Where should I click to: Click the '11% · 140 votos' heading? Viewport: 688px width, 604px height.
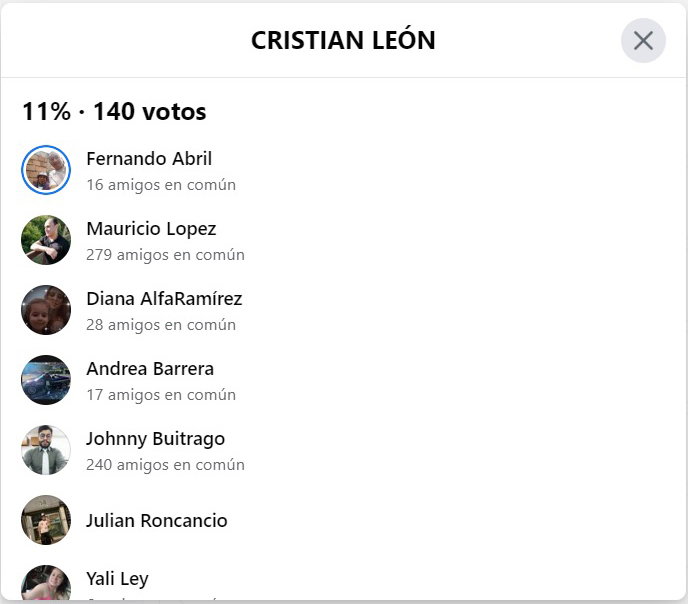coord(114,111)
